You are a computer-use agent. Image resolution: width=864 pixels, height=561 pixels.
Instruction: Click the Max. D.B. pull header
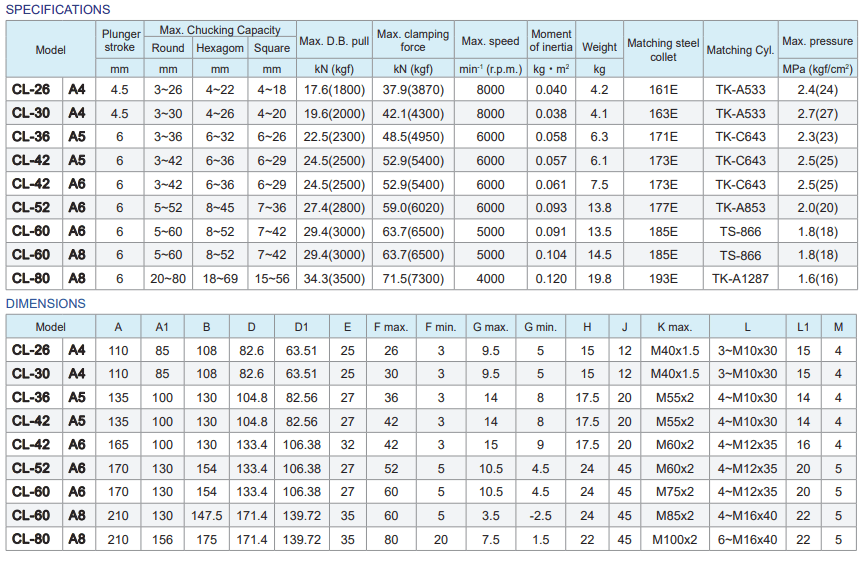pos(335,41)
